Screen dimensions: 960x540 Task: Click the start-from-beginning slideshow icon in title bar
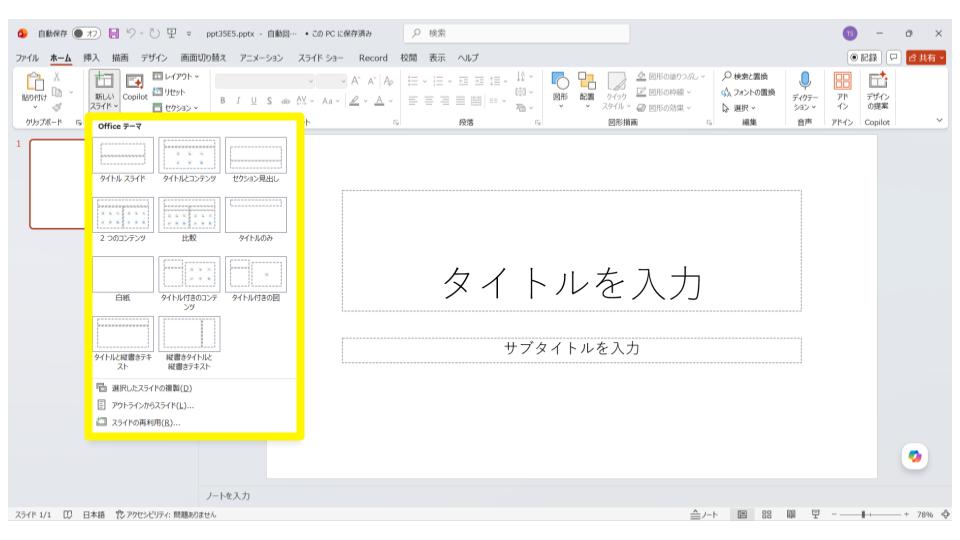click(172, 33)
